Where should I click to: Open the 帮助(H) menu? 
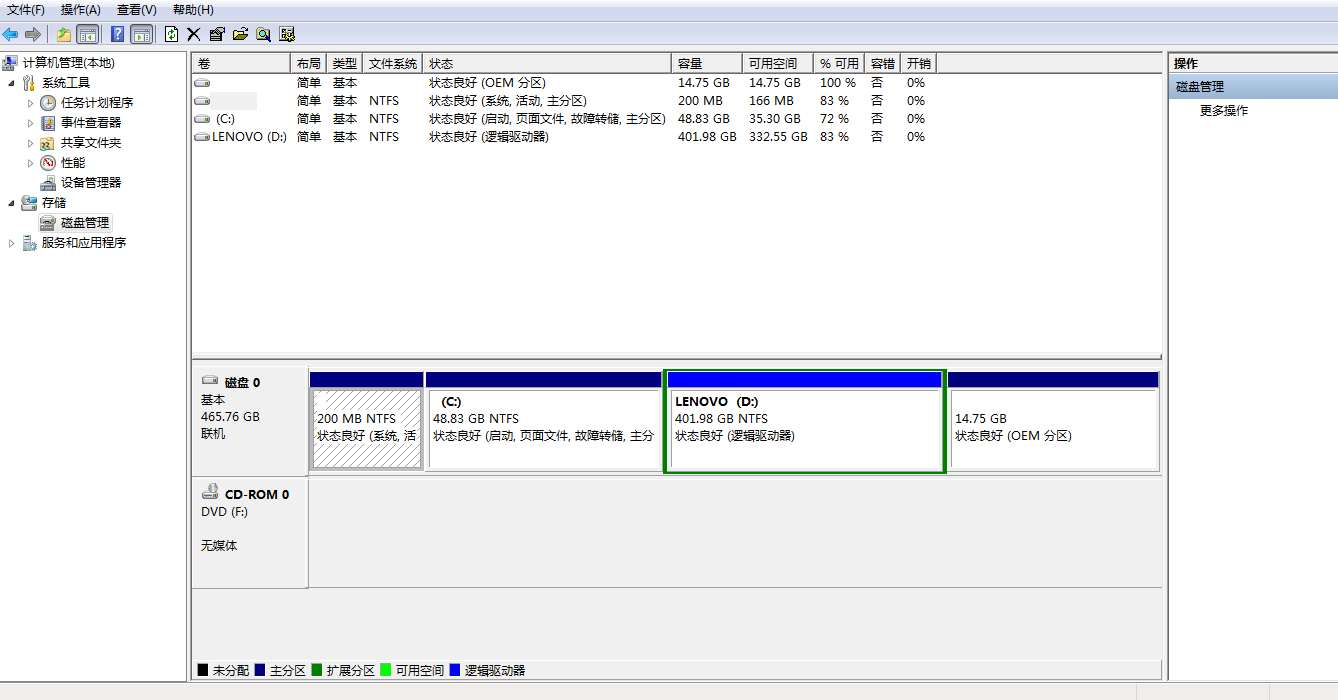[193, 10]
